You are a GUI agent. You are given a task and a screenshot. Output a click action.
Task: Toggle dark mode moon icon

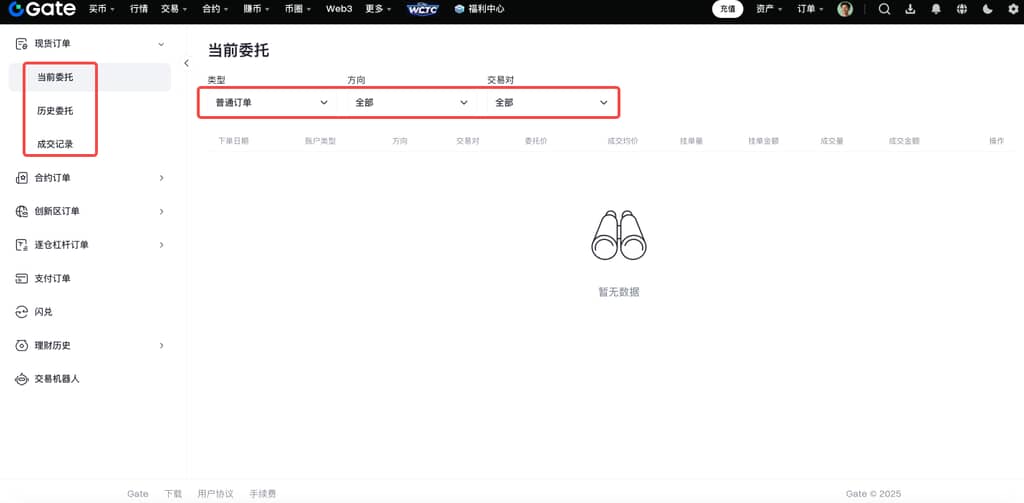tap(988, 9)
